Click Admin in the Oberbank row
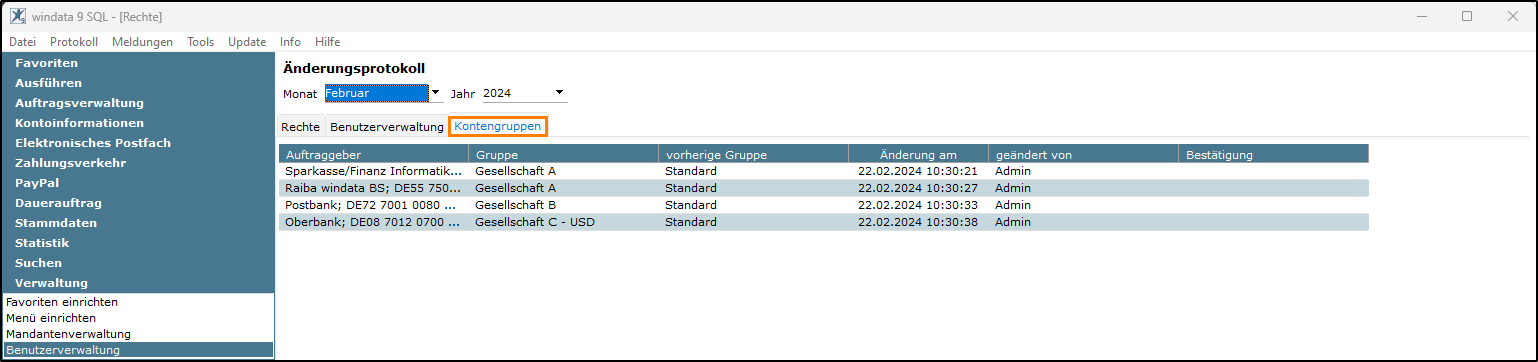Image resolution: width=1538 pixels, height=362 pixels. [x=1013, y=222]
